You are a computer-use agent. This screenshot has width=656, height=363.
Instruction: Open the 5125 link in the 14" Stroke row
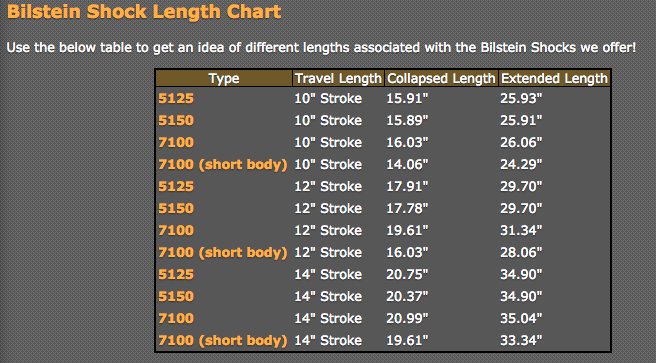tap(176, 274)
